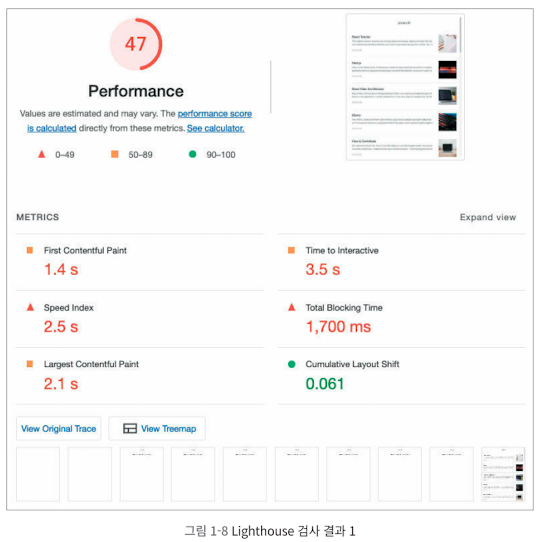Click the 1.4 s value

[x=61, y=269]
